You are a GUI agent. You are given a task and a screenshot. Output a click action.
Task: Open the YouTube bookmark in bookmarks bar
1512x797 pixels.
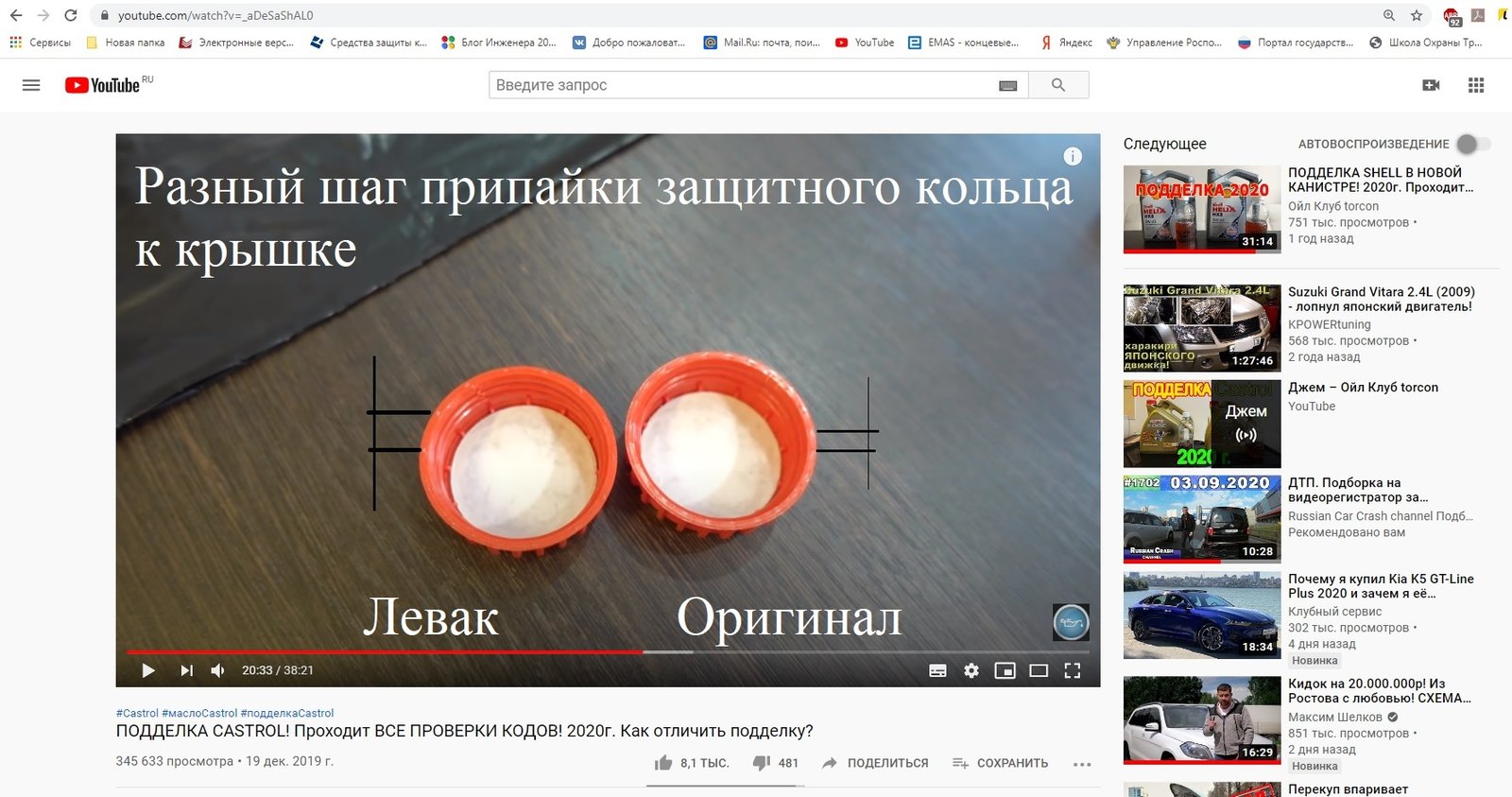coord(865,43)
